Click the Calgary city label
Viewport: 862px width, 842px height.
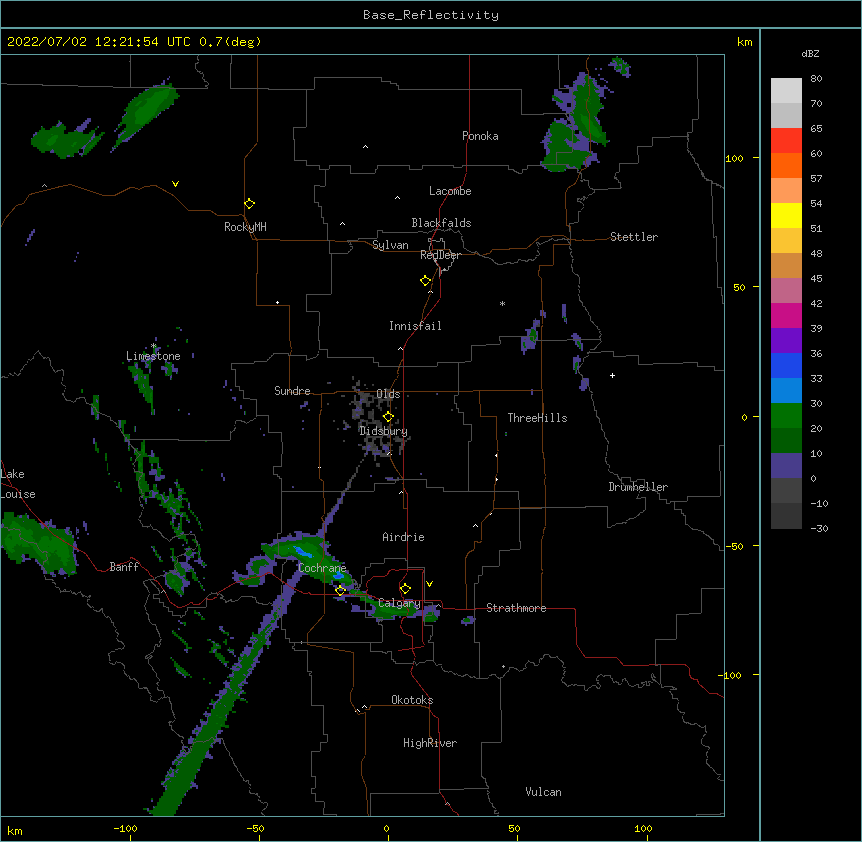(399, 603)
